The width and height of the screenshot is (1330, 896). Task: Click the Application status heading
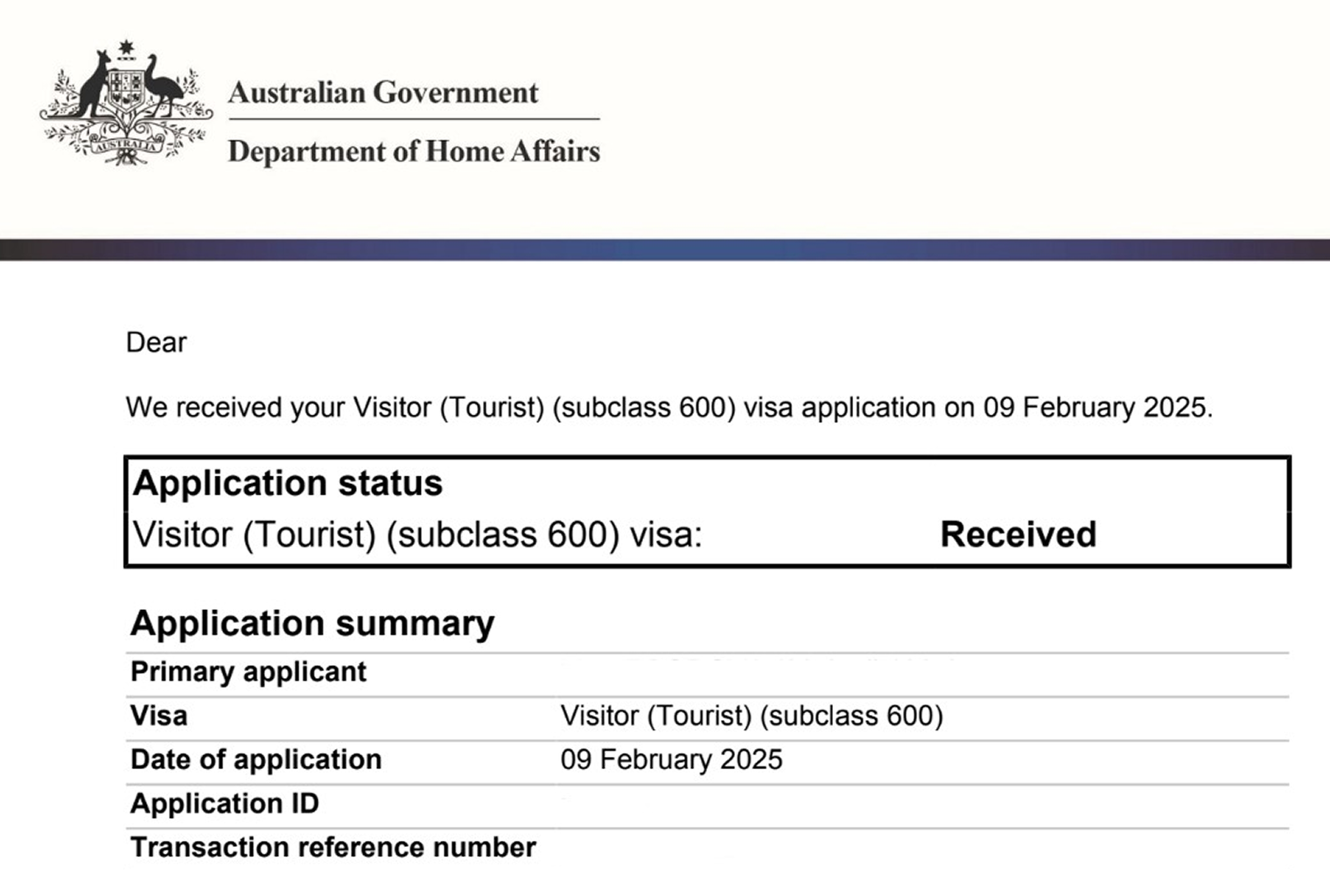coord(288,483)
